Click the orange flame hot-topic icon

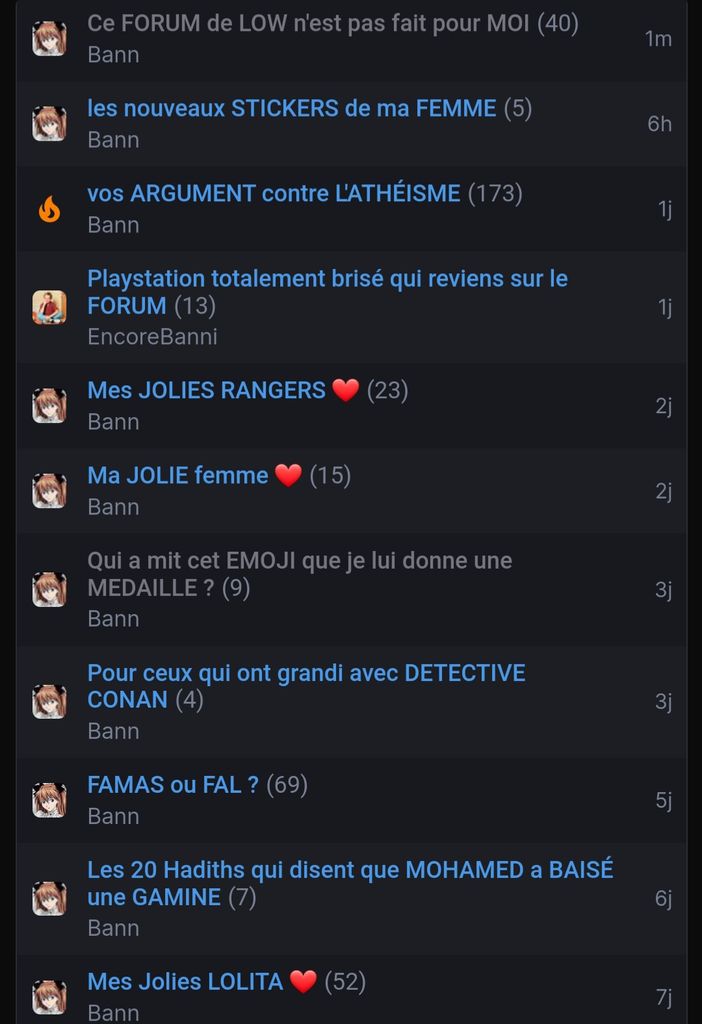pos(50,209)
